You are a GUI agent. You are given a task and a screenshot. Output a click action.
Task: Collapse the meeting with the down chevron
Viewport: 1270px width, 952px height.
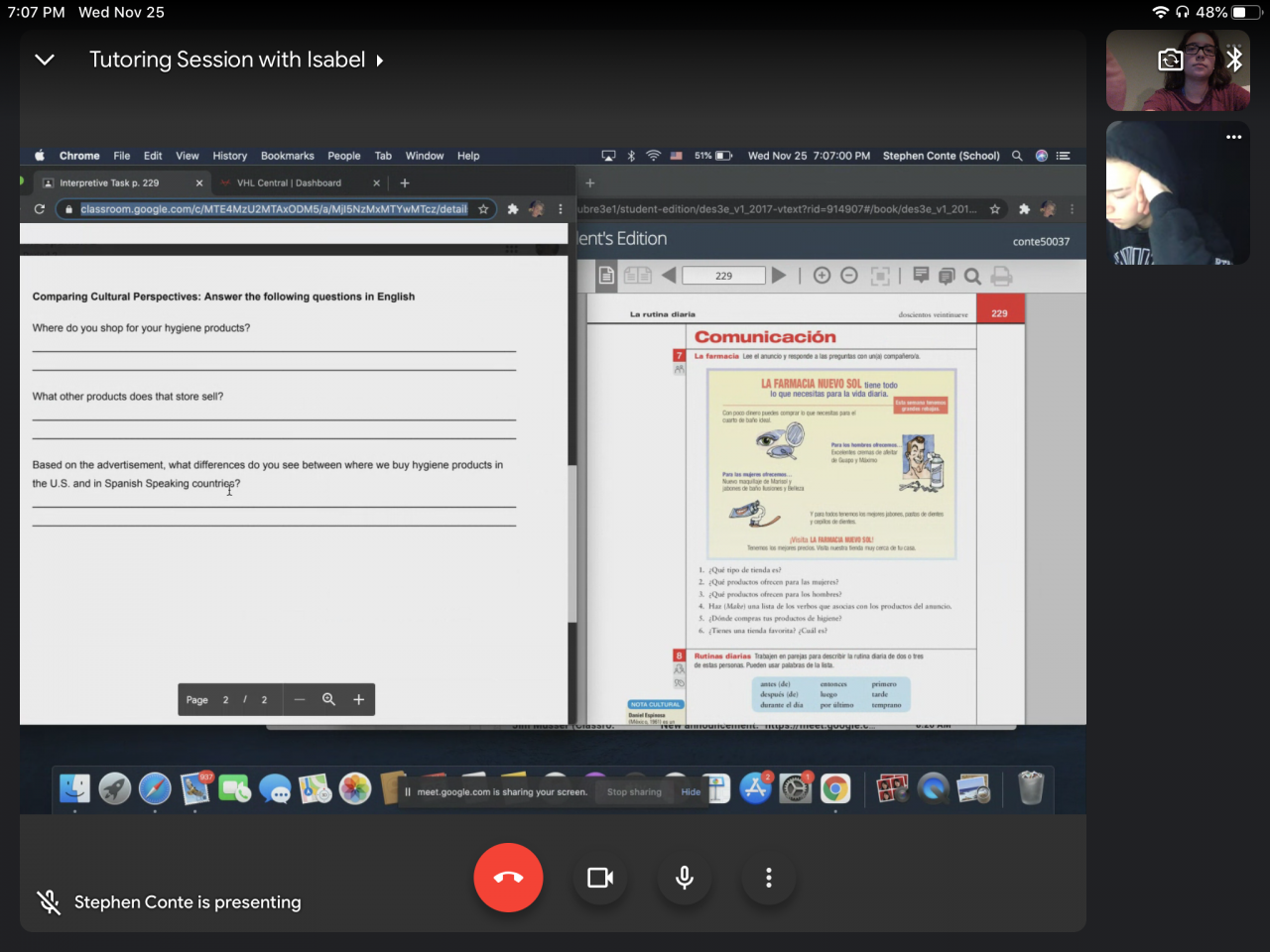[45, 59]
